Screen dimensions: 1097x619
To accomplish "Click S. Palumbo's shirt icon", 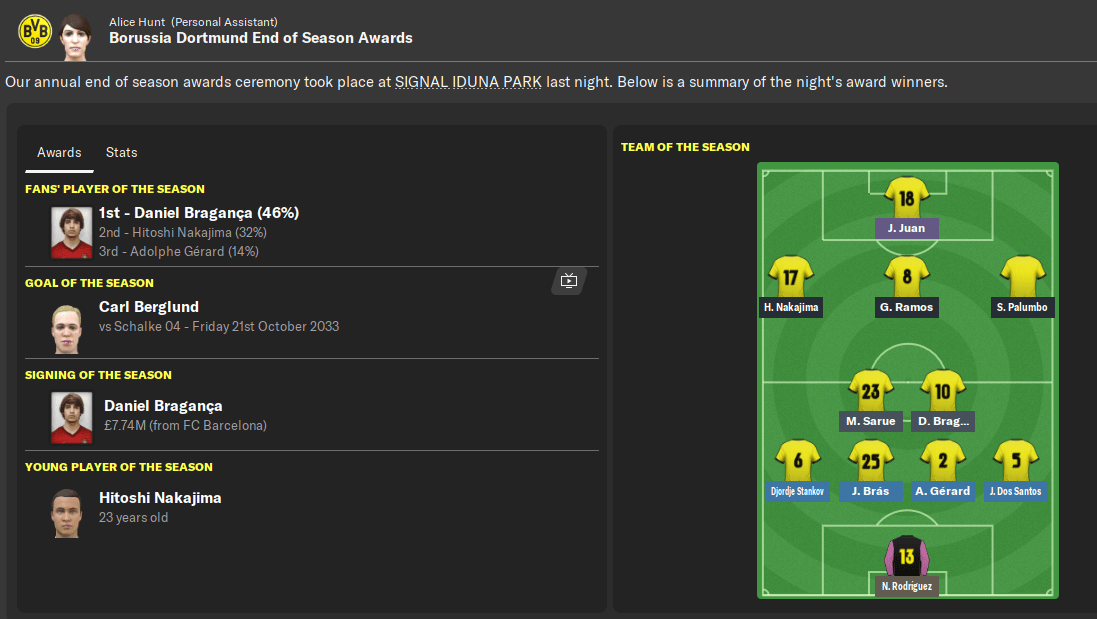I will point(1022,276).
